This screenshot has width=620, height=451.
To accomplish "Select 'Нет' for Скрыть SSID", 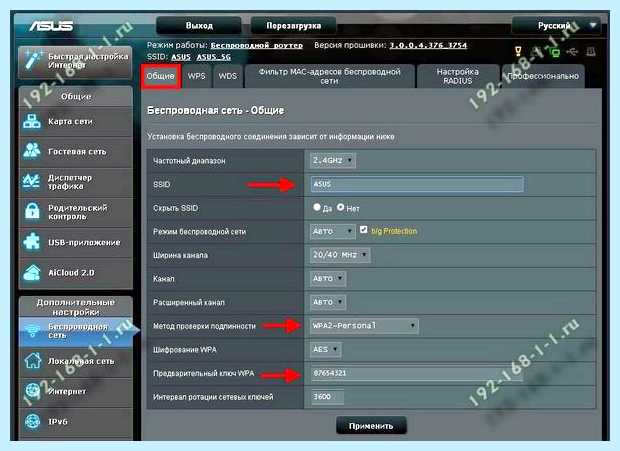I will [340, 207].
